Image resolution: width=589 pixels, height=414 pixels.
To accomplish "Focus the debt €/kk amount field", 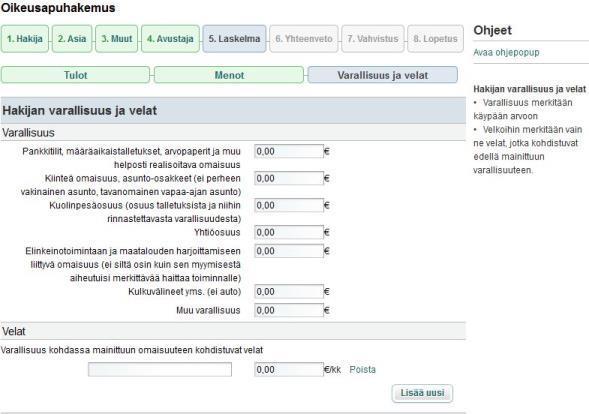I will point(289,370).
